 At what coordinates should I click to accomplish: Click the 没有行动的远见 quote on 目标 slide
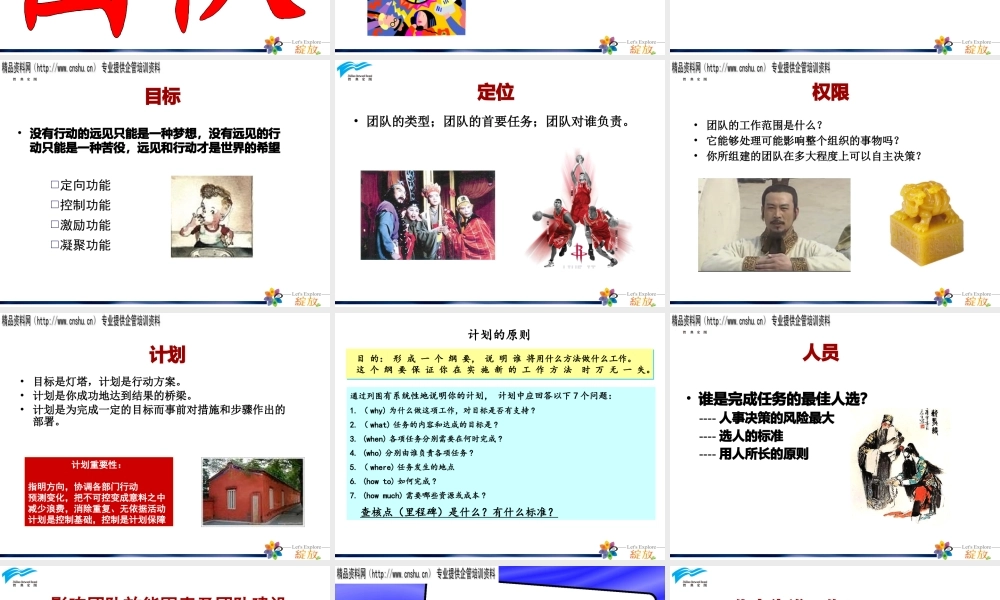click(x=154, y=140)
